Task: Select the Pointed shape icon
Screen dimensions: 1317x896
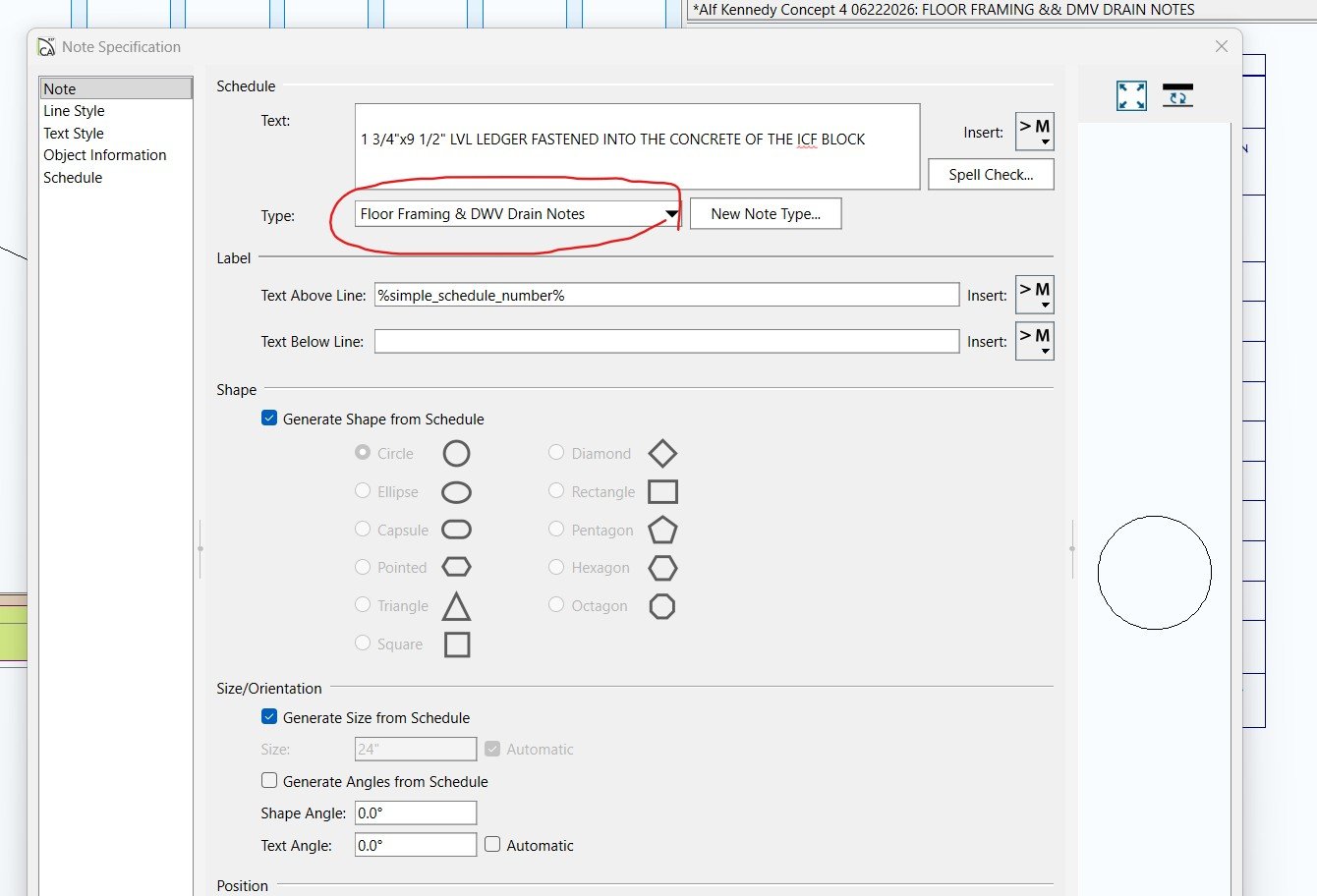Action: tap(456, 567)
